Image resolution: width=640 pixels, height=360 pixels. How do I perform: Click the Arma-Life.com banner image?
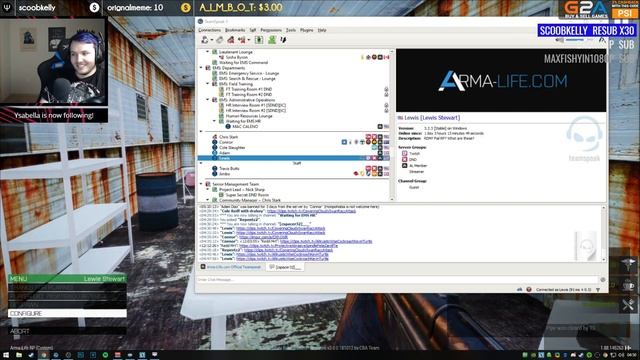[501, 80]
